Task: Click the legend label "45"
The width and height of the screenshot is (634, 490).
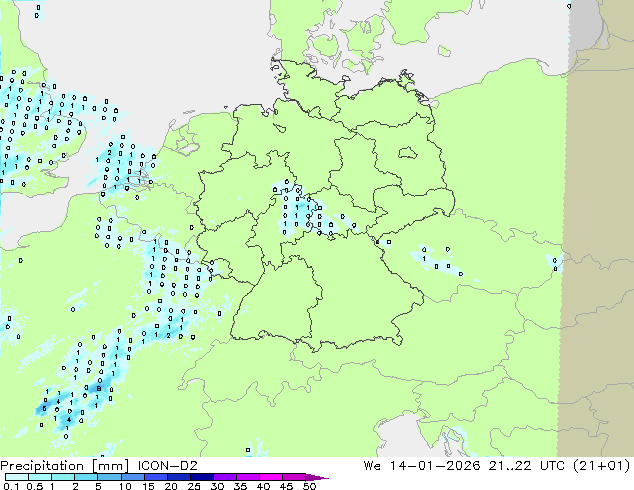Action: point(286,486)
